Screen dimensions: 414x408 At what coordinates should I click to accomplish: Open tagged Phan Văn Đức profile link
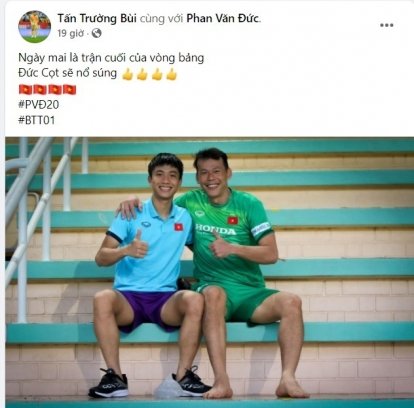coord(223,18)
